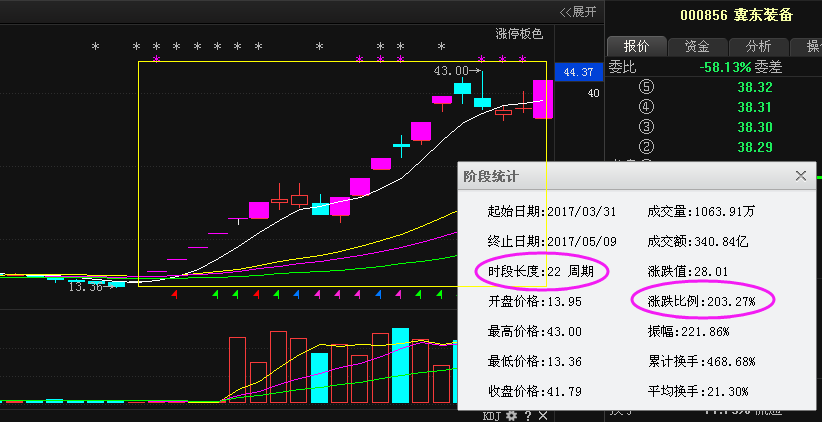Select the 43.00 high price candle label
Viewport: 822px width, 422px height.
[450, 71]
